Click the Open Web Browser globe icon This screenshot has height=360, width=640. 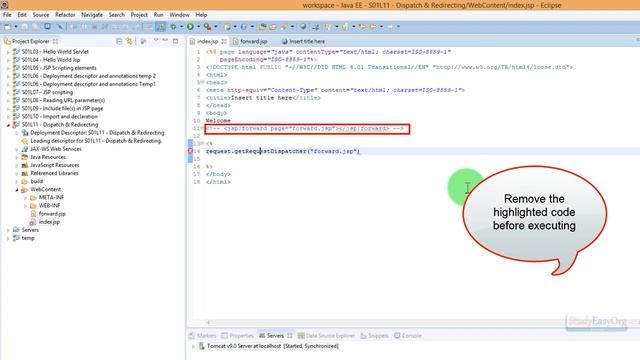tap(303, 27)
